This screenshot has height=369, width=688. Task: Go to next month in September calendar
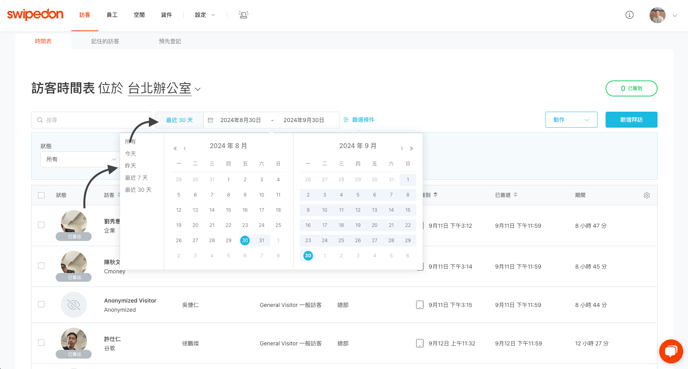point(401,148)
